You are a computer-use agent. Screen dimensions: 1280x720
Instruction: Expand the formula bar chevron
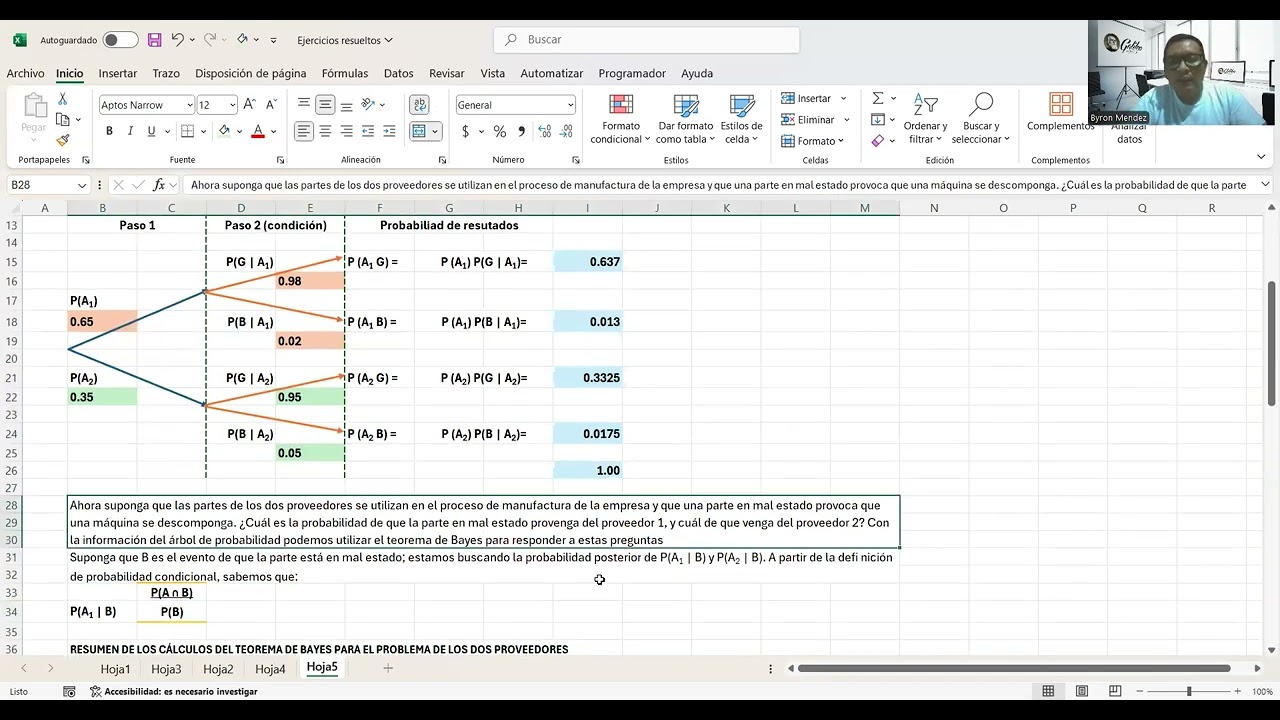click(x=1265, y=184)
